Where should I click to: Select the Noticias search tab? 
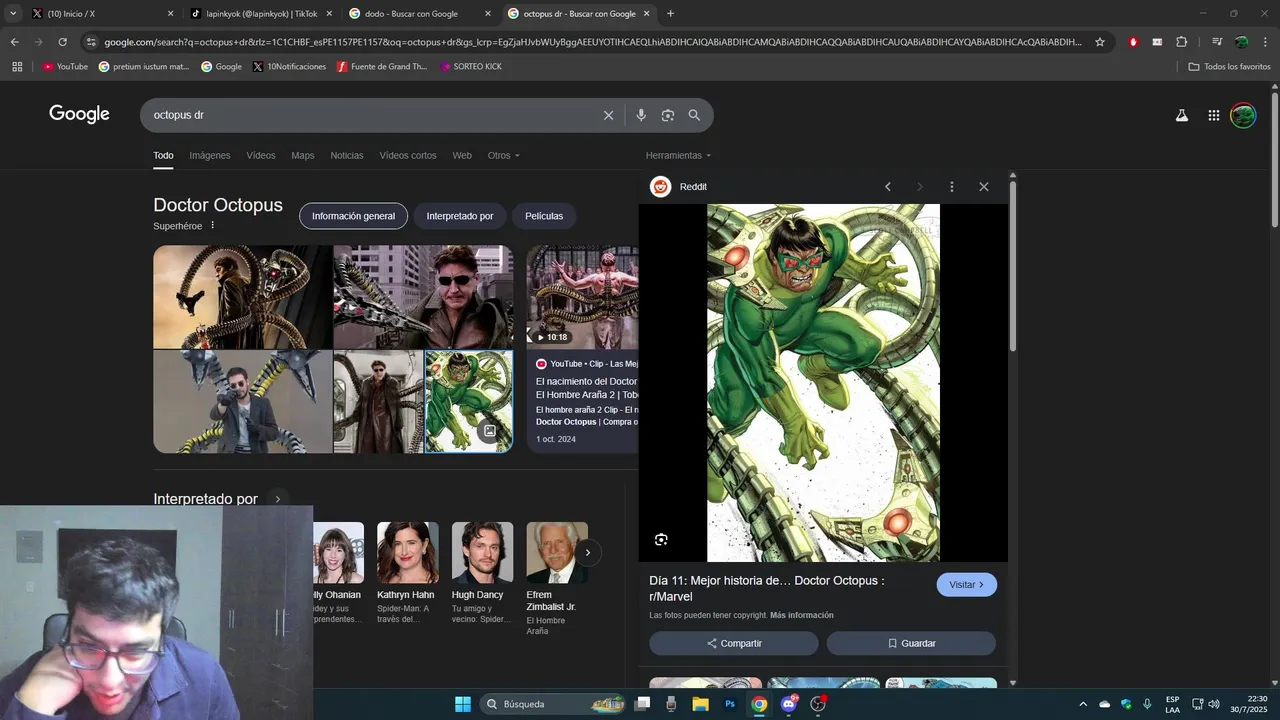tap(347, 156)
